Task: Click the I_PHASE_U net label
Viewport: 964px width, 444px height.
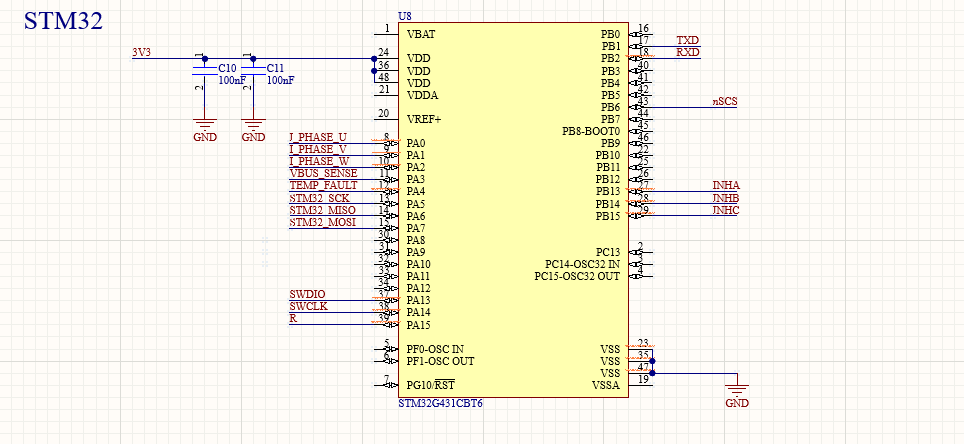Action: point(318,137)
